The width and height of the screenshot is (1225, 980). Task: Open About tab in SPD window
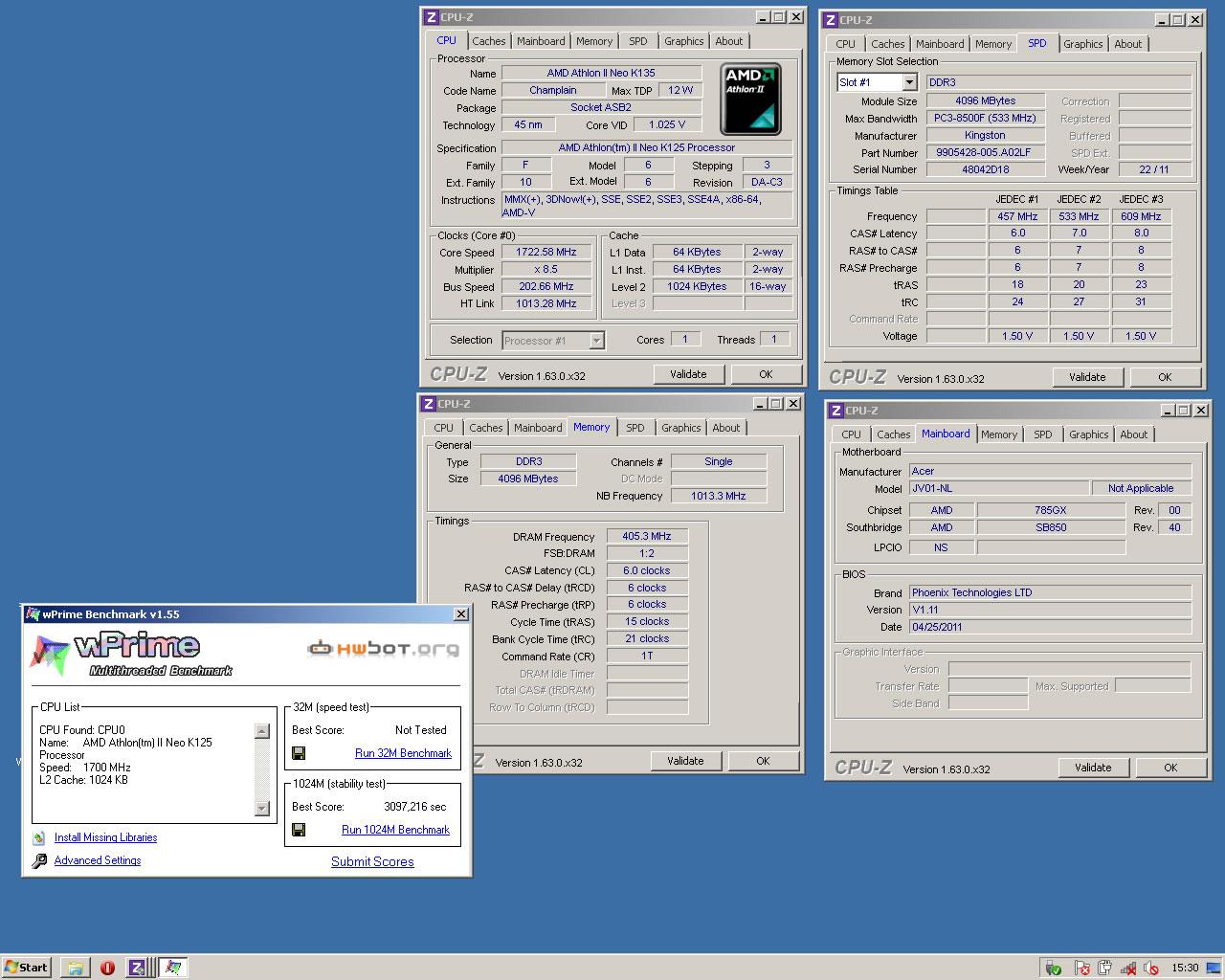[1127, 44]
